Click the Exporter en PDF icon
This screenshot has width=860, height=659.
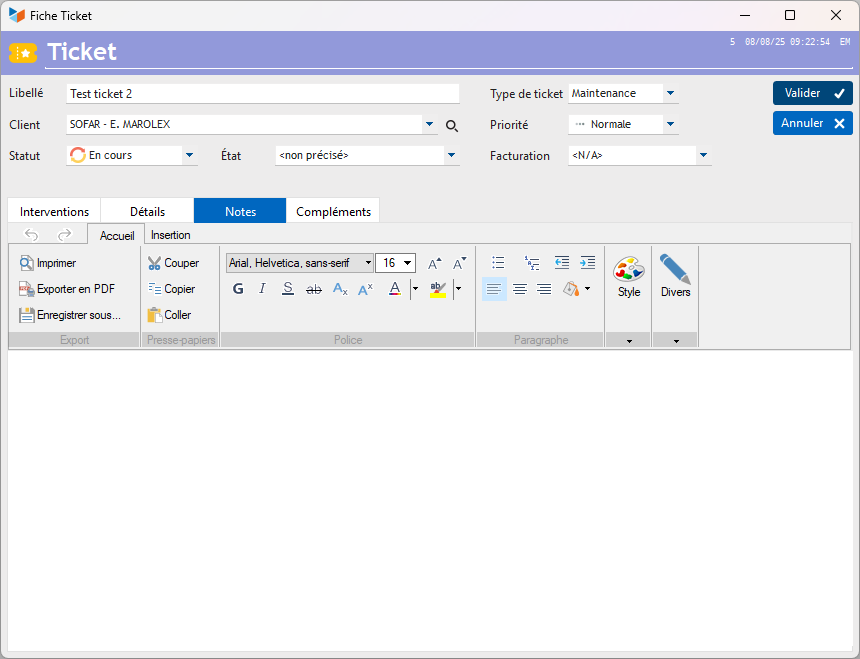[x=26, y=289]
